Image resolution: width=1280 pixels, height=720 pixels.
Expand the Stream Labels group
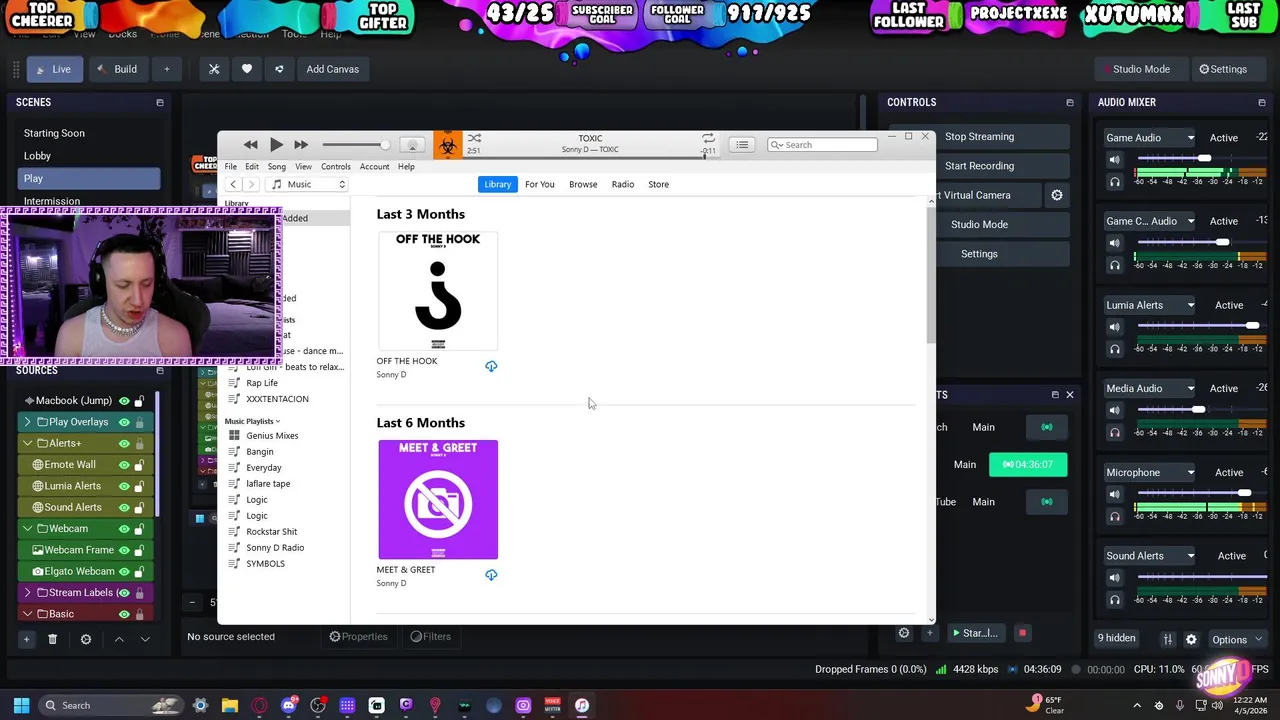pyautogui.click(x=27, y=592)
